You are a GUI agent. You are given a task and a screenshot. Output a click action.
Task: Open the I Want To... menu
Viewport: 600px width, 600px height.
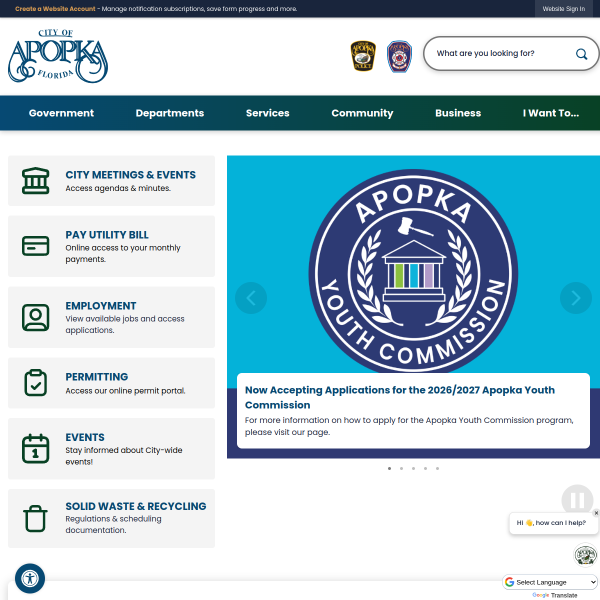(551, 113)
